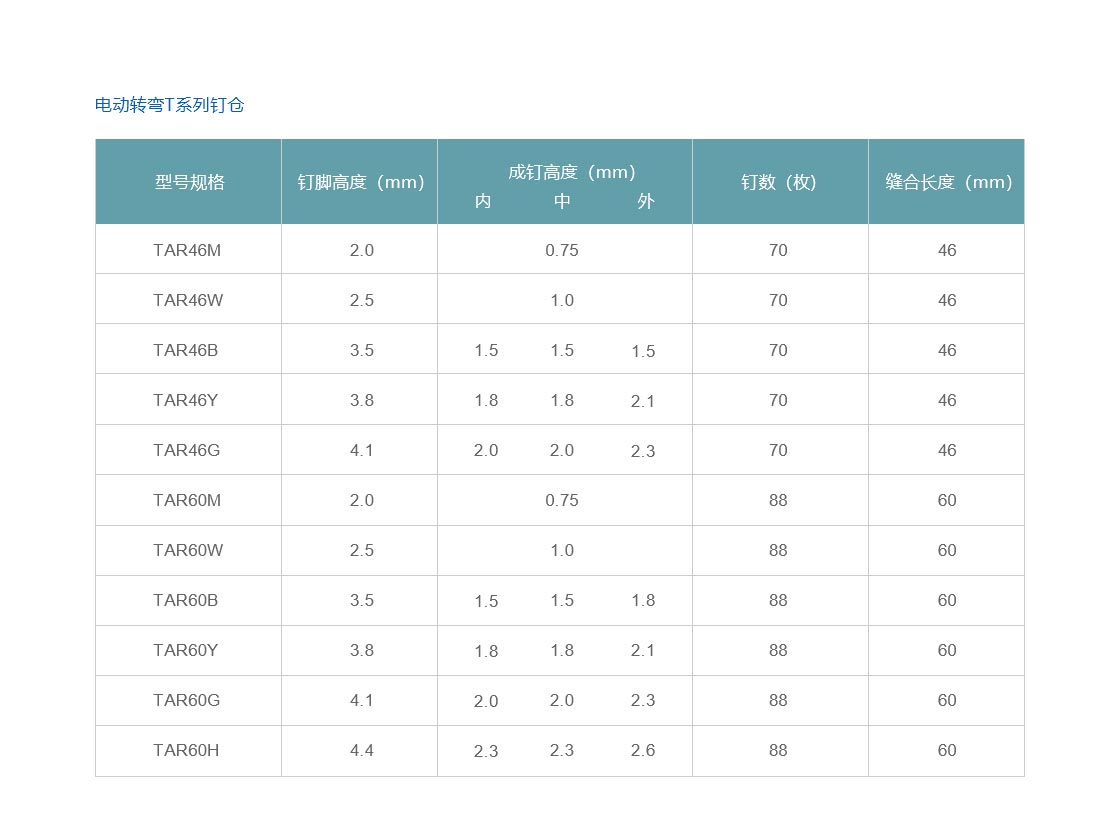Click staple leg height 3.5 for TAR46B
The image size is (1100, 817).
(x=362, y=350)
